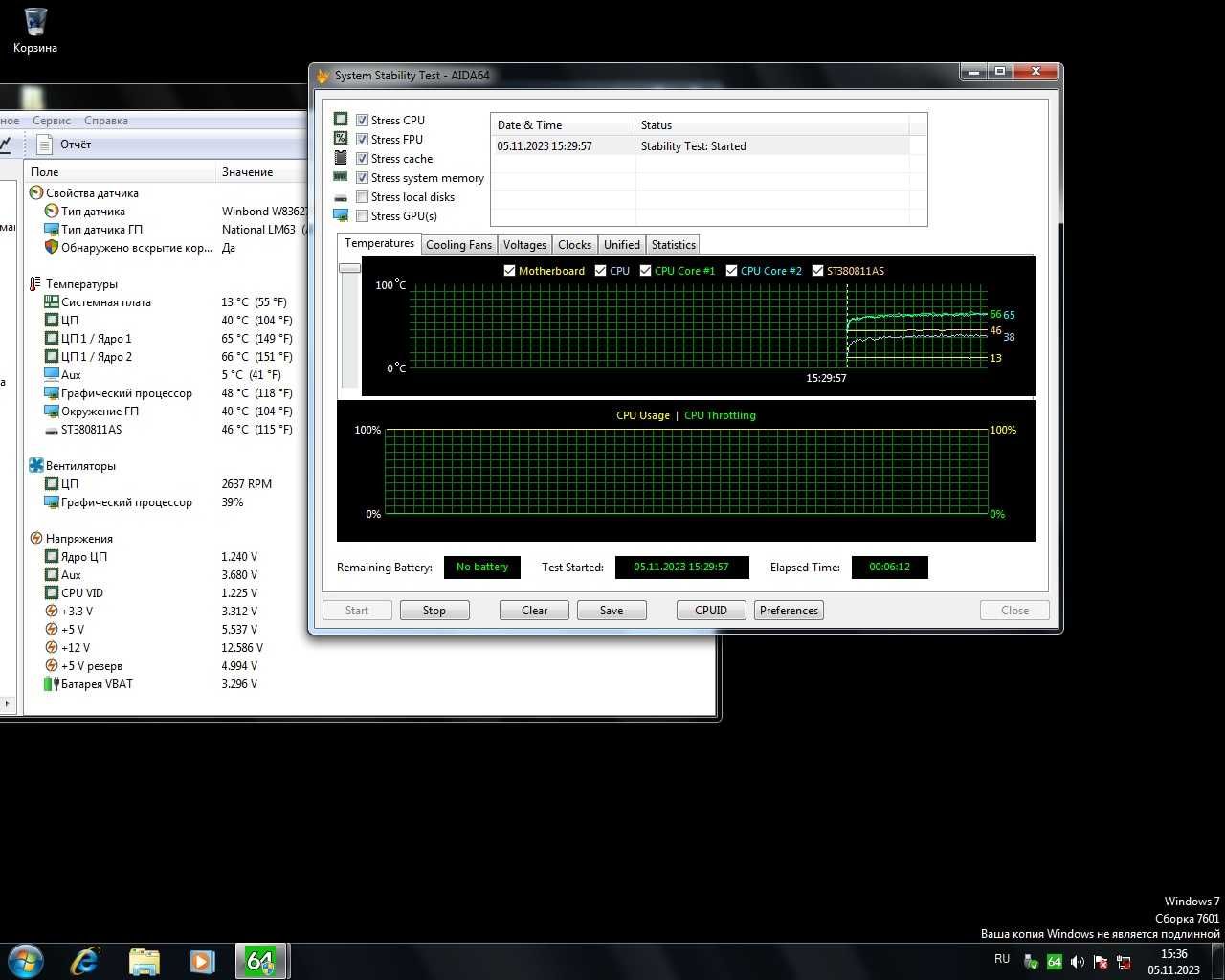This screenshot has width=1225, height=980.
Task: Click the fan icon beside Вентиляторы
Action: [36, 465]
